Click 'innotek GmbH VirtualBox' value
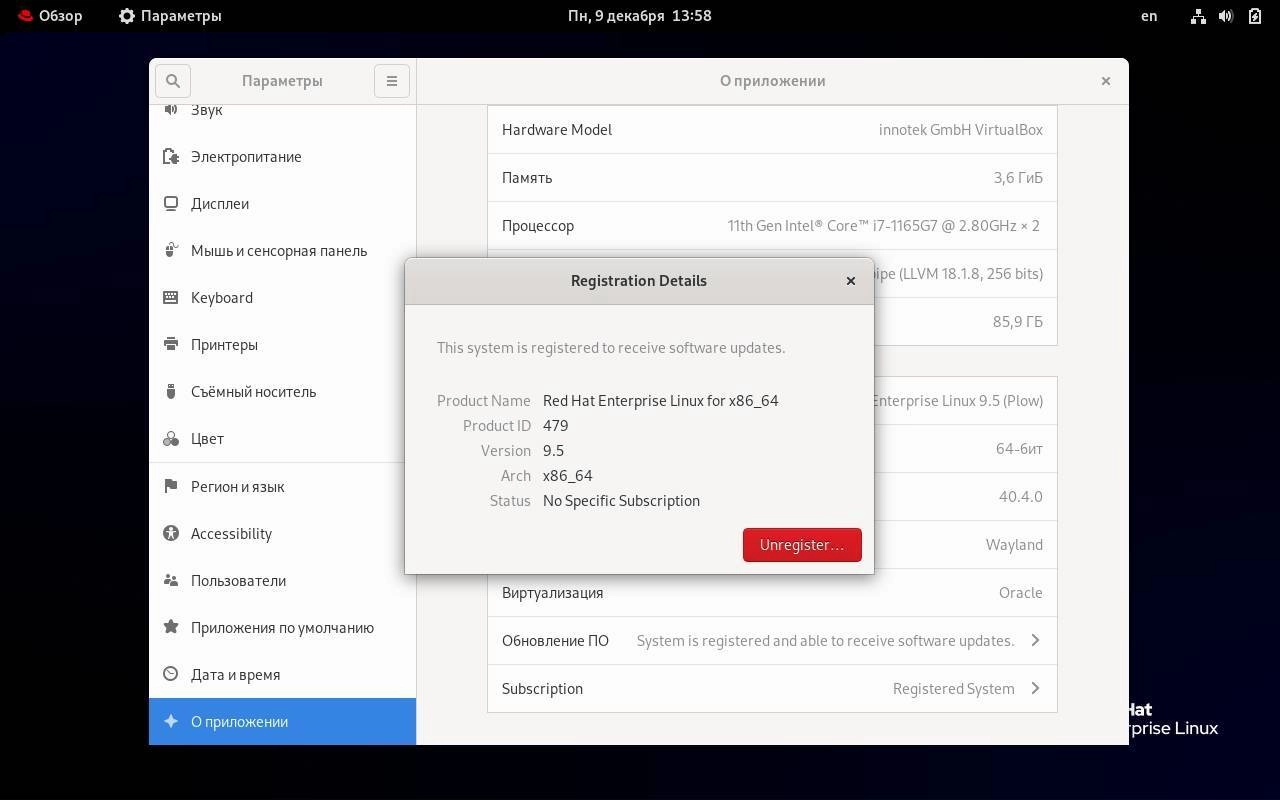 (x=961, y=129)
